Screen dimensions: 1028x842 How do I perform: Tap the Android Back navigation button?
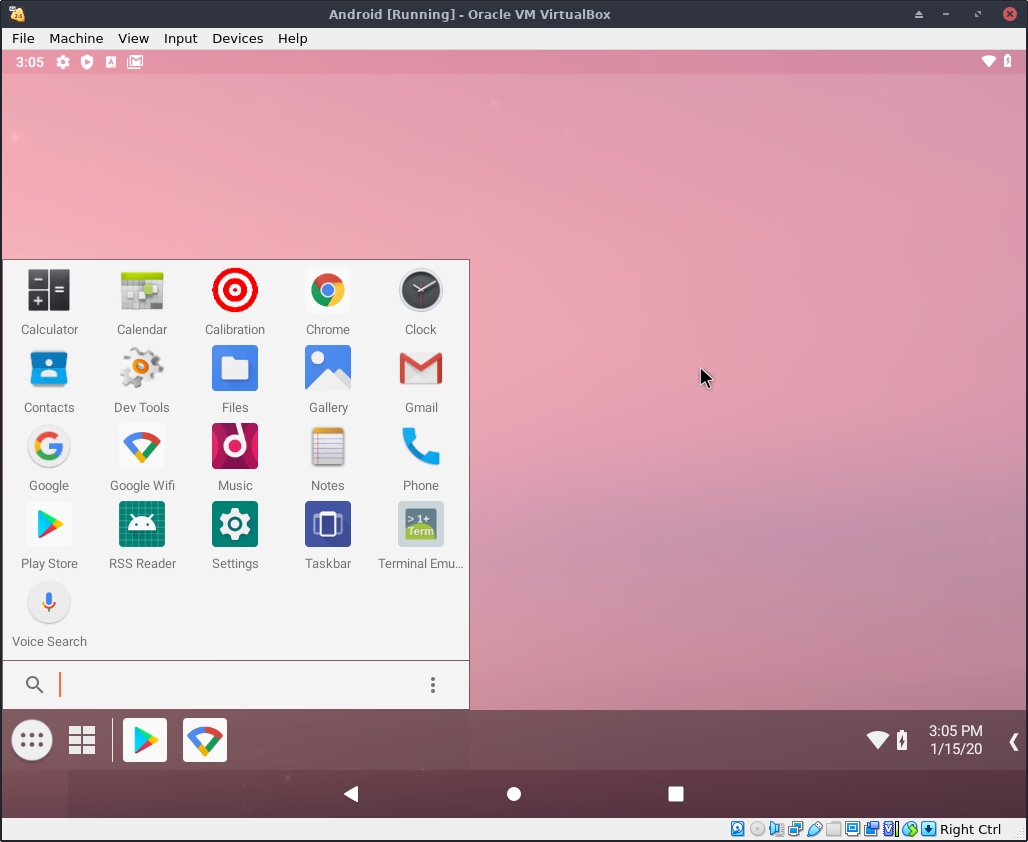(351, 794)
